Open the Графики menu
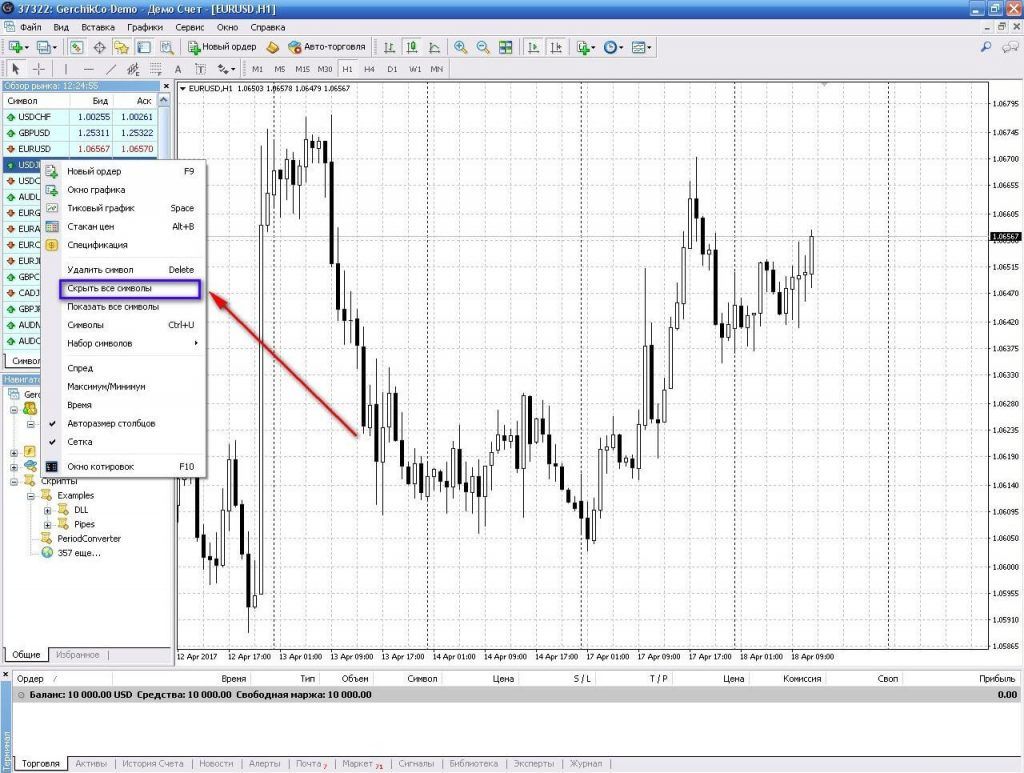Image resolution: width=1024 pixels, height=773 pixels. (143, 27)
